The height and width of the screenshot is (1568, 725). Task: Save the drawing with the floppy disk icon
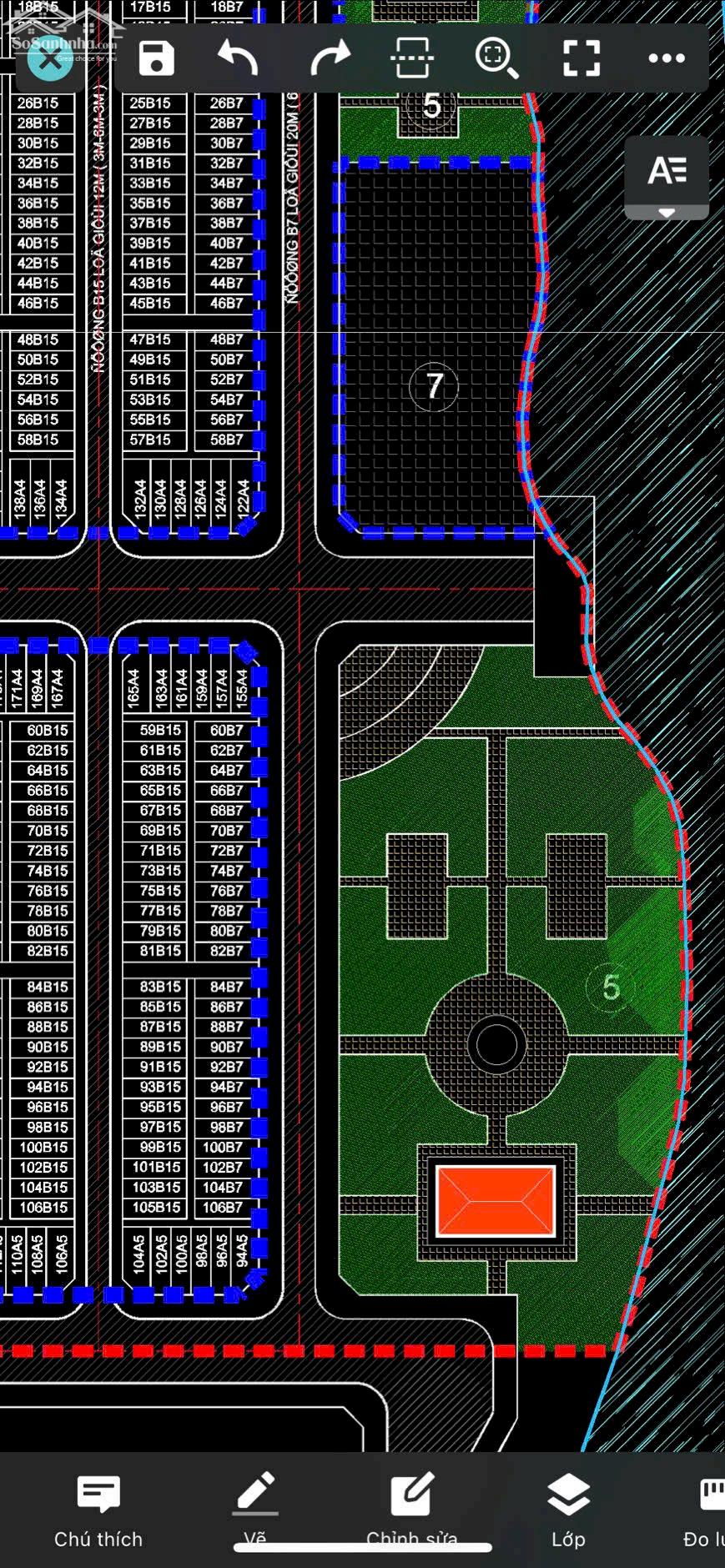pyautogui.click(x=156, y=58)
